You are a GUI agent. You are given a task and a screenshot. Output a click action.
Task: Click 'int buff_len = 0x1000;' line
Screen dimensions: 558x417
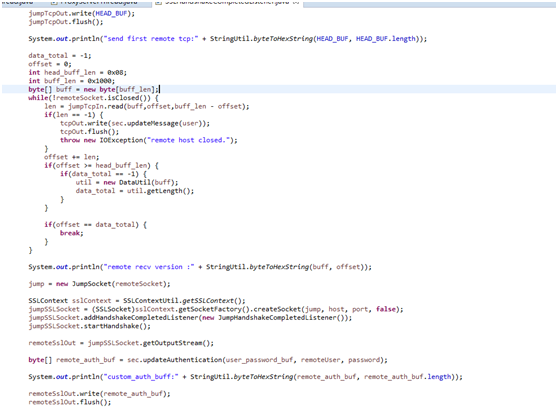[x=72, y=81]
